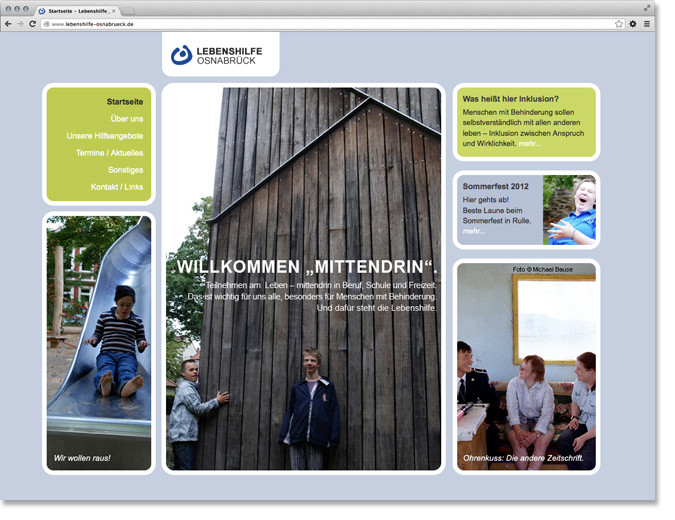Click the 'Ohrenkuss: Die andere Zeitschrift.' caption
The image size is (675, 520).
coord(523,458)
